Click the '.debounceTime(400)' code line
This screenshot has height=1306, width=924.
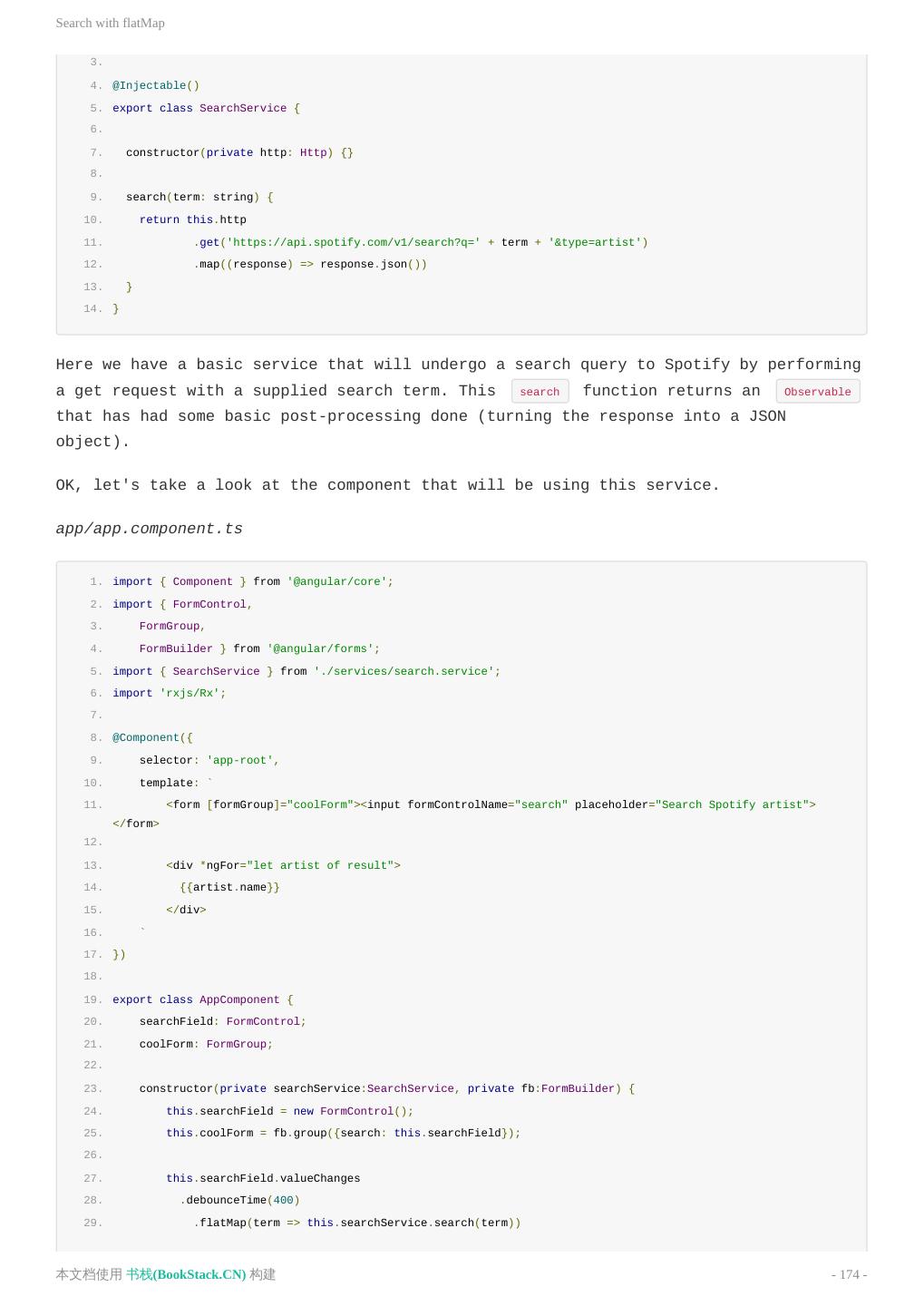coord(239,1200)
